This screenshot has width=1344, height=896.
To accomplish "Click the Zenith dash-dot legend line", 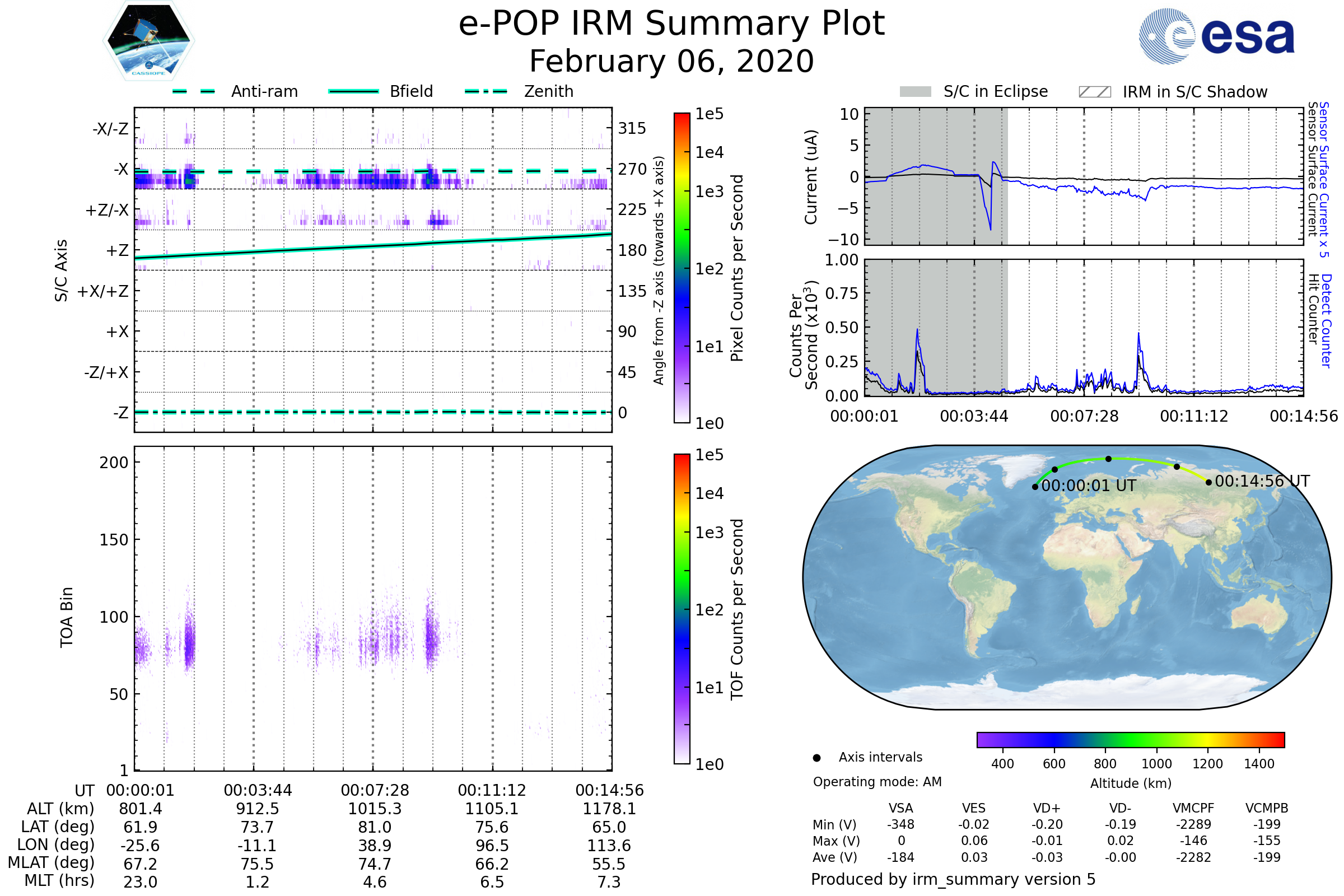I will click(x=486, y=91).
